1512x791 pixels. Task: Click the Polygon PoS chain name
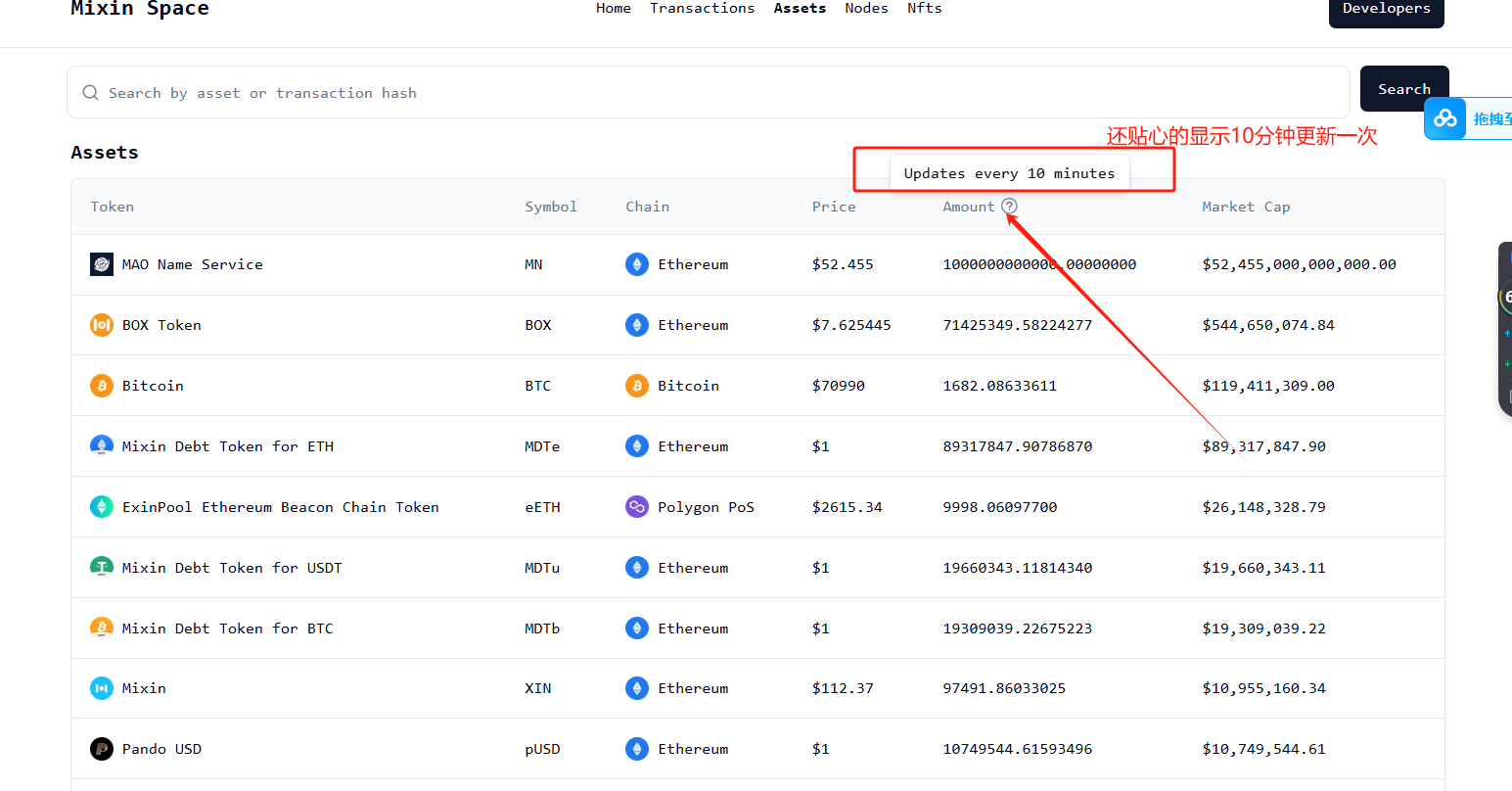(706, 507)
